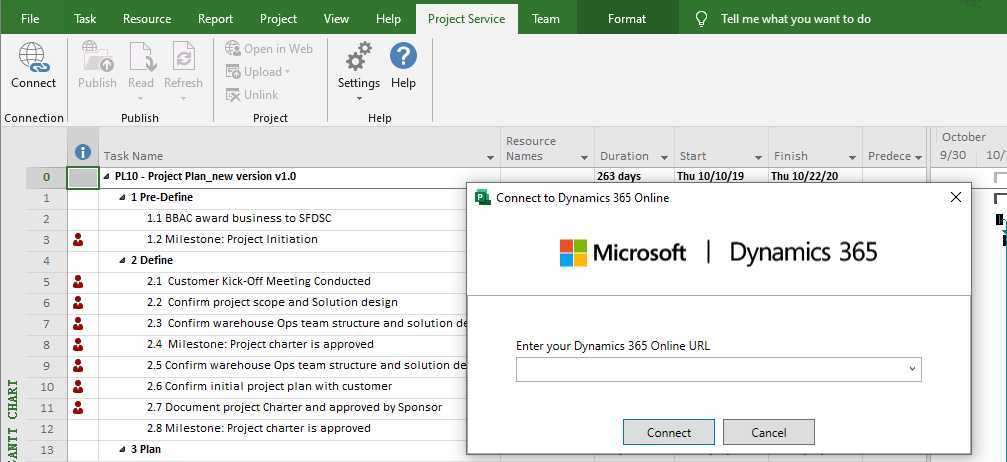This screenshot has width=1007, height=462.
Task: Open Duration column filter dropdown
Action: (665, 157)
